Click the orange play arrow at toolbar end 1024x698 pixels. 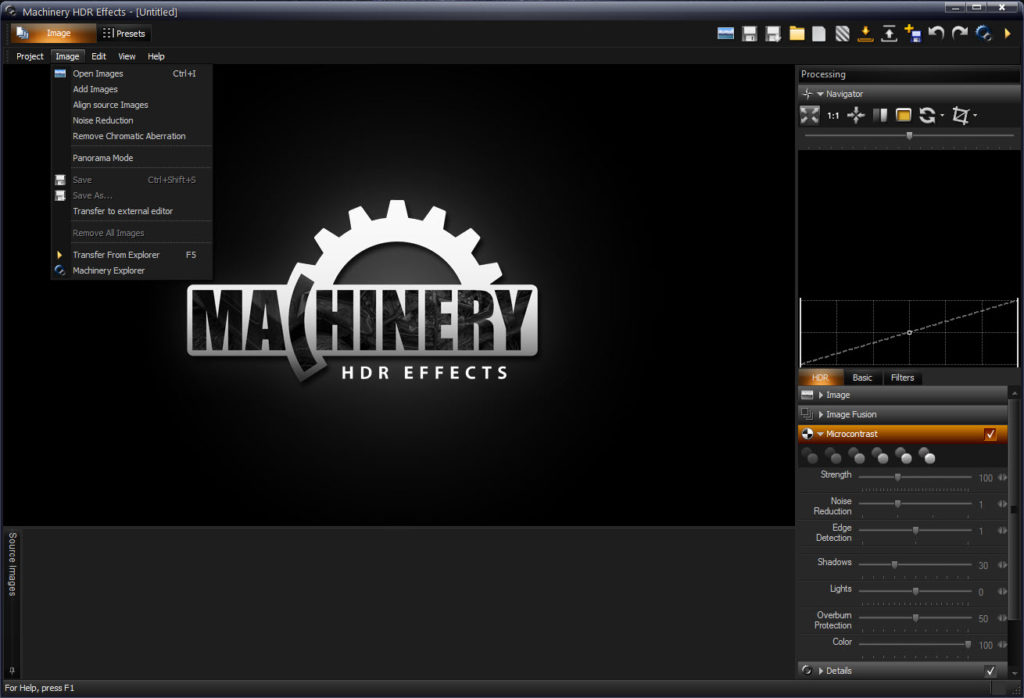click(1008, 33)
